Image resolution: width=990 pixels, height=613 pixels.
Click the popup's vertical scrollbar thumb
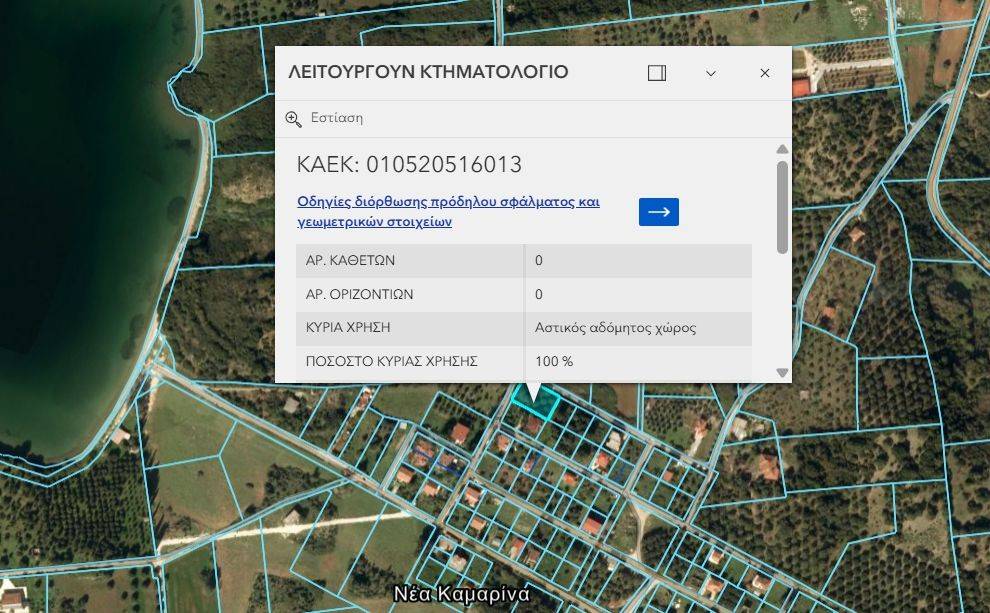click(x=782, y=205)
